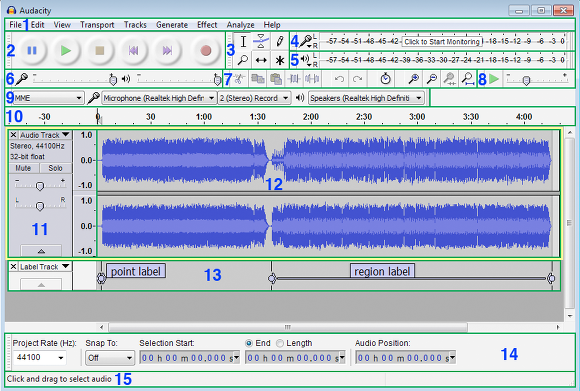580x391 pixels.
Task: Start playback with the green Play button
Action: [x=66, y=50]
